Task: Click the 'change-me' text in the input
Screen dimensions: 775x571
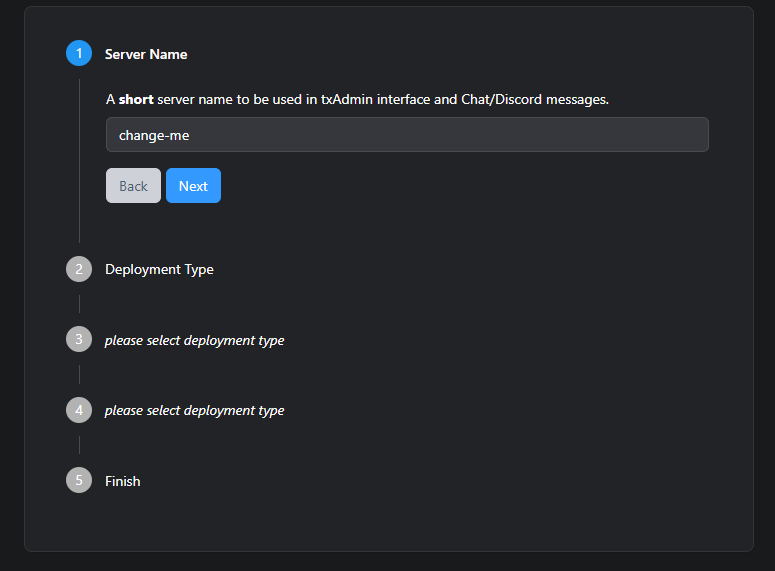Action: (154, 135)
